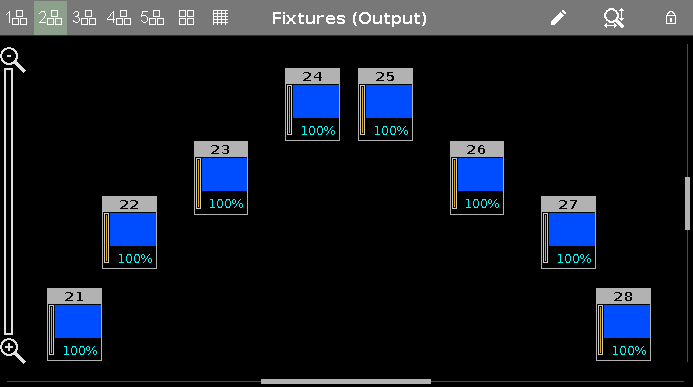Viewport: 693px width, 387px height.
Task: Click the horizontal scrollbar thumb
Action: pos(346,381)
